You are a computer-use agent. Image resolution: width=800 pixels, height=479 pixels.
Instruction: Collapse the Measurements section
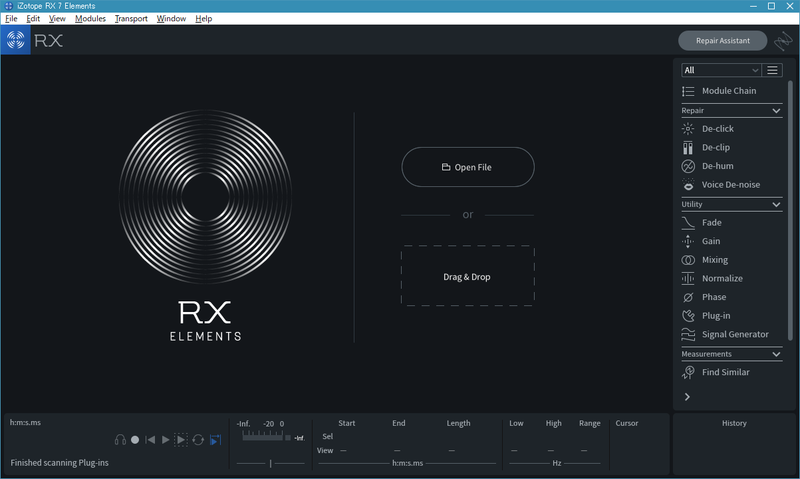click(776, 354)
